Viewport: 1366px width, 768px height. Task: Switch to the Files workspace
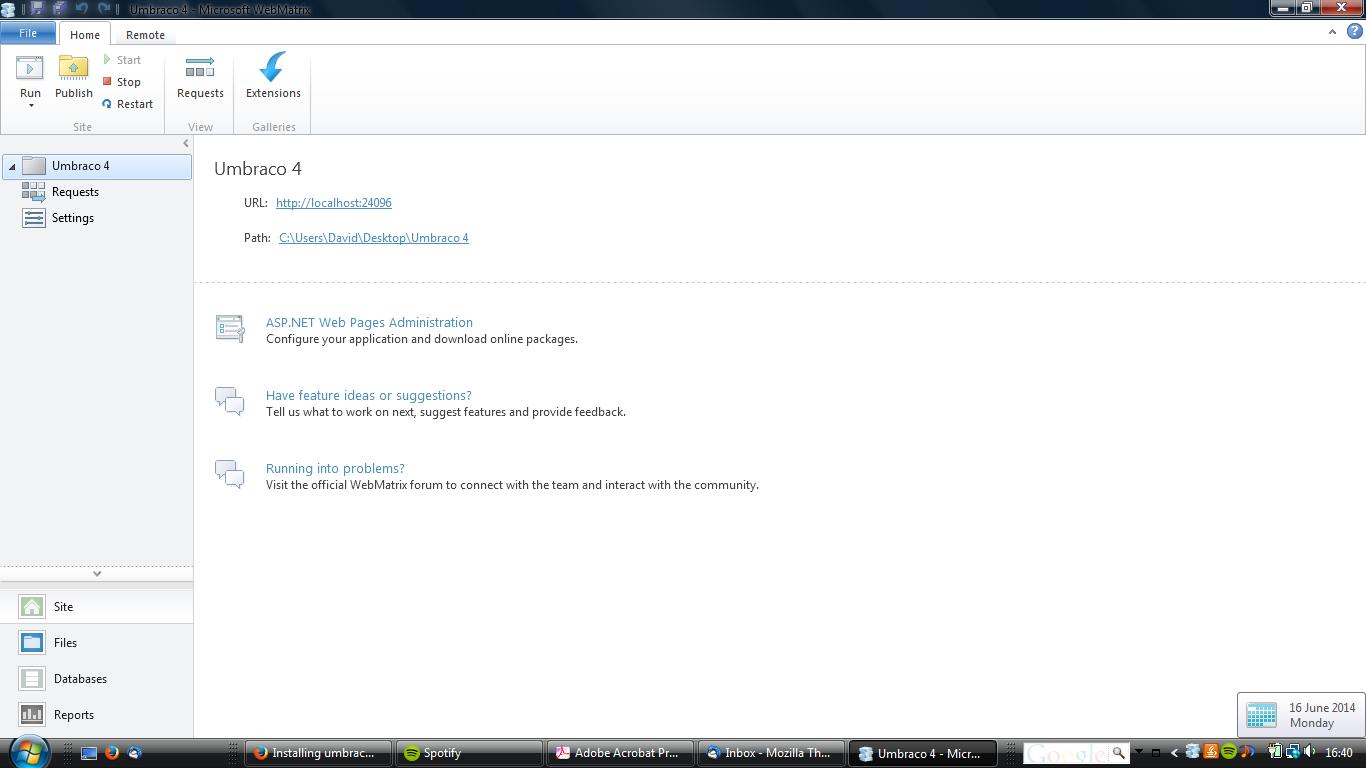pyautogui.click(x=97, y=643)
